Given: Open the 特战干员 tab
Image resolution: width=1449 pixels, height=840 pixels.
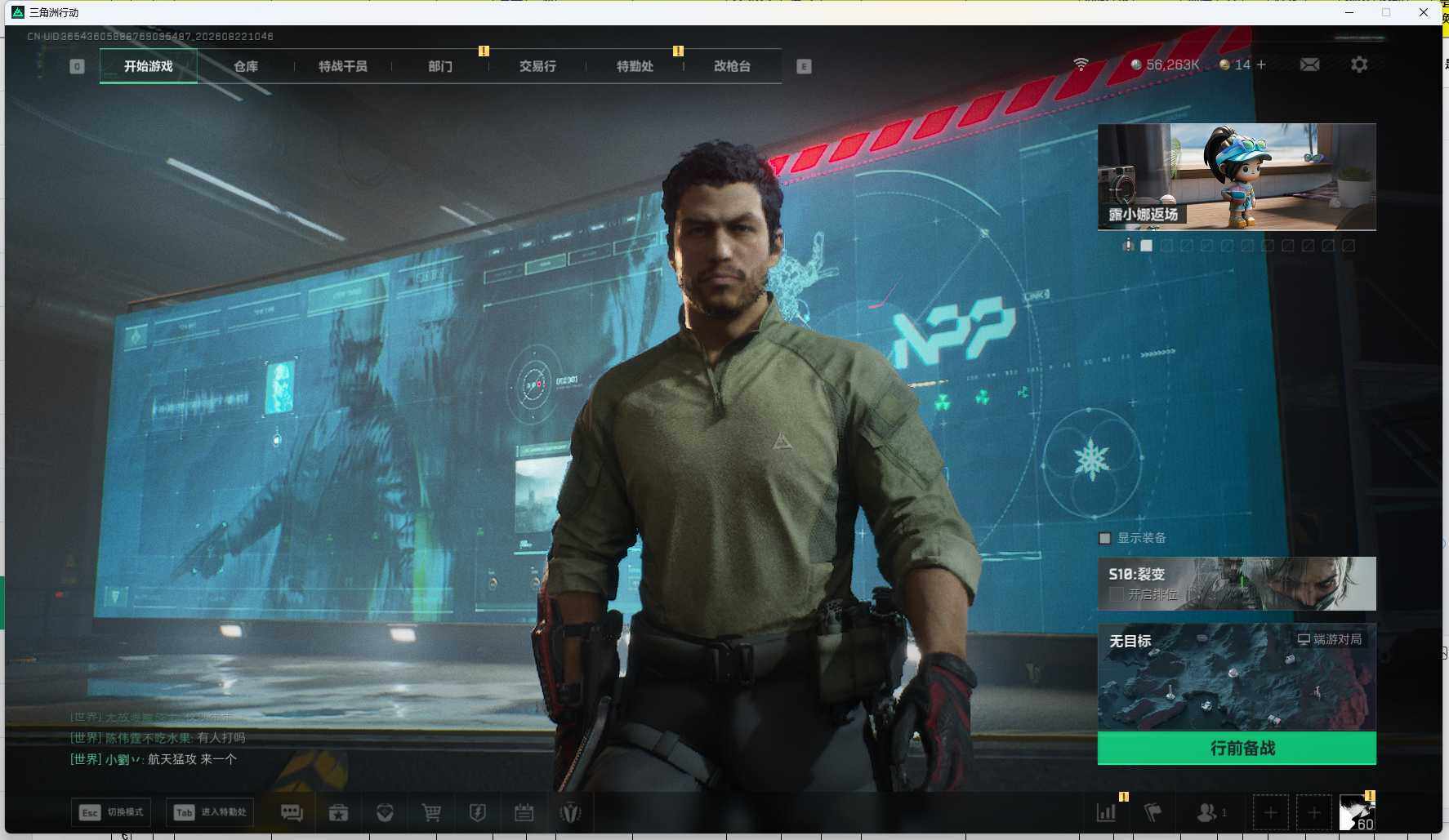Looking at the screenshot, I should [342, 66].
